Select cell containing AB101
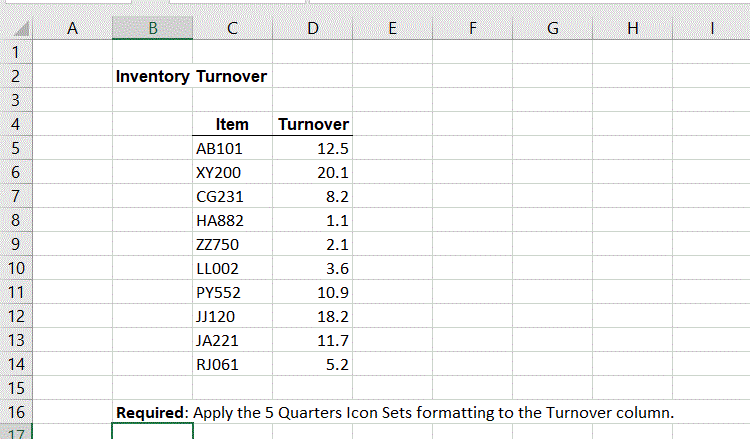The width and height of the screenshot is (750, 439). tap(232, 148)
